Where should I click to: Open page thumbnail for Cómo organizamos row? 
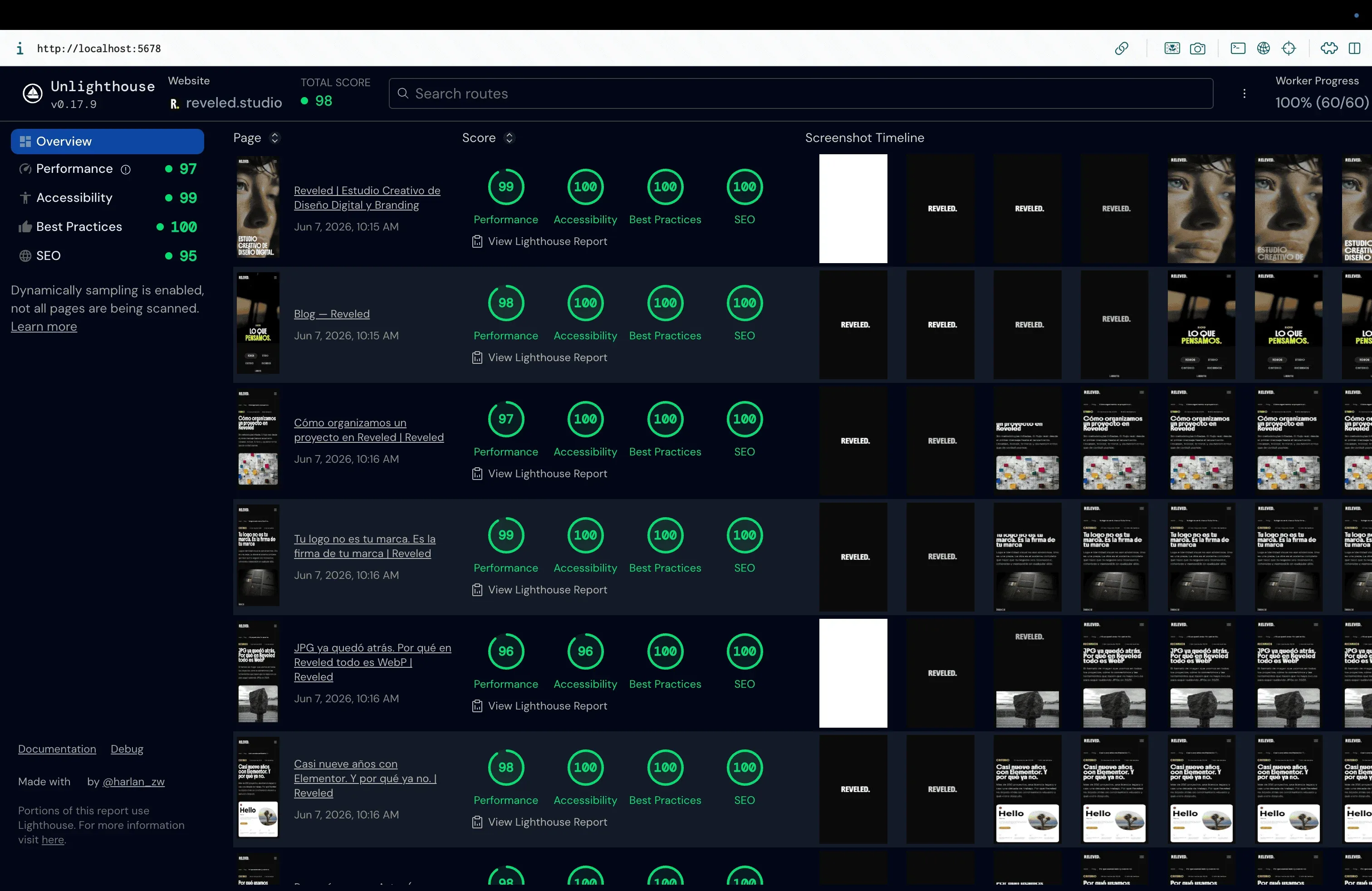pyautogui.click(x=258, y=439)
